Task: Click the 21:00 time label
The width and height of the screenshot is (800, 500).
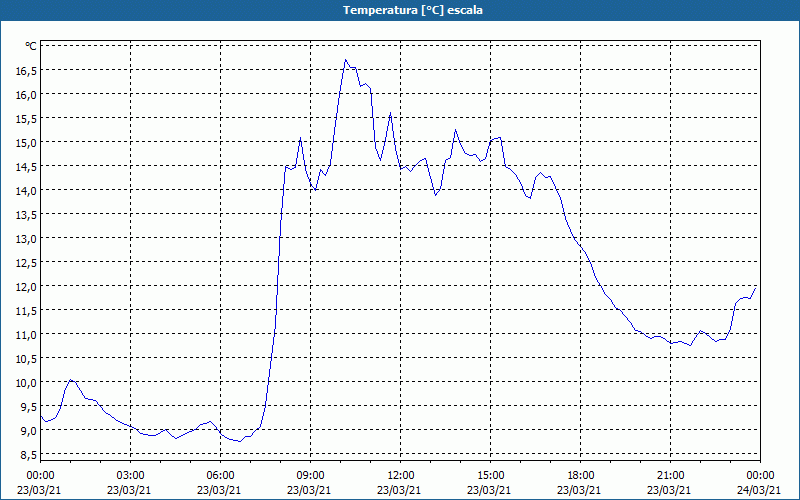Action: pos(670,475)
